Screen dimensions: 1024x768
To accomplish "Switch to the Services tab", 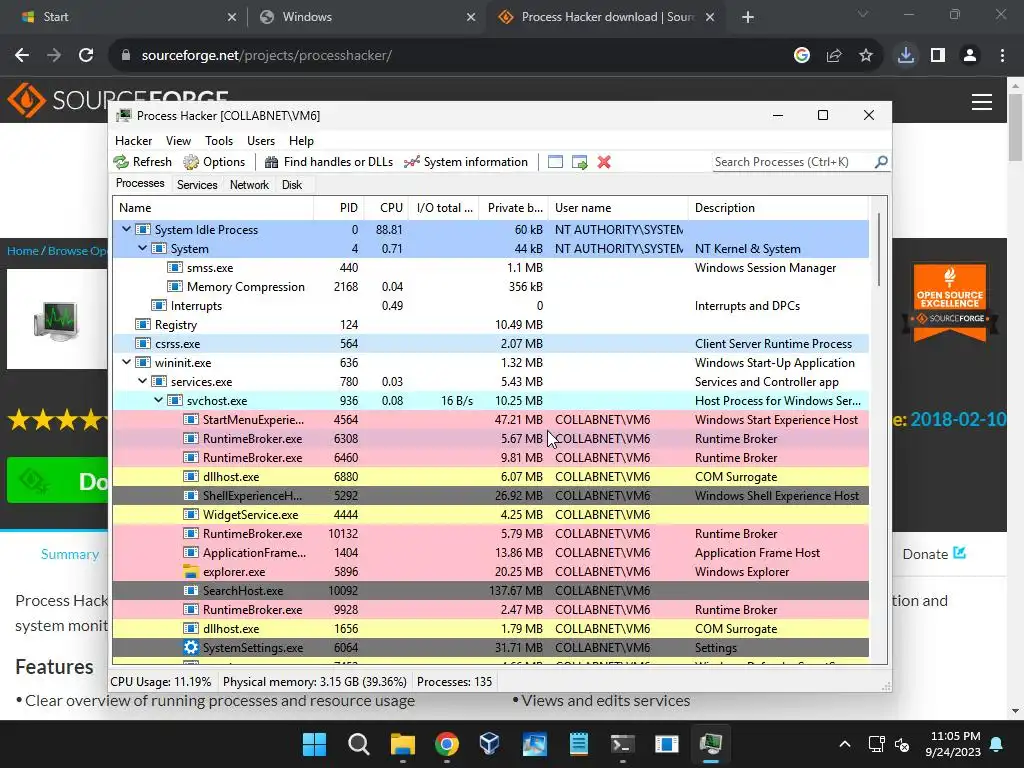I will (x=197, y=185).
